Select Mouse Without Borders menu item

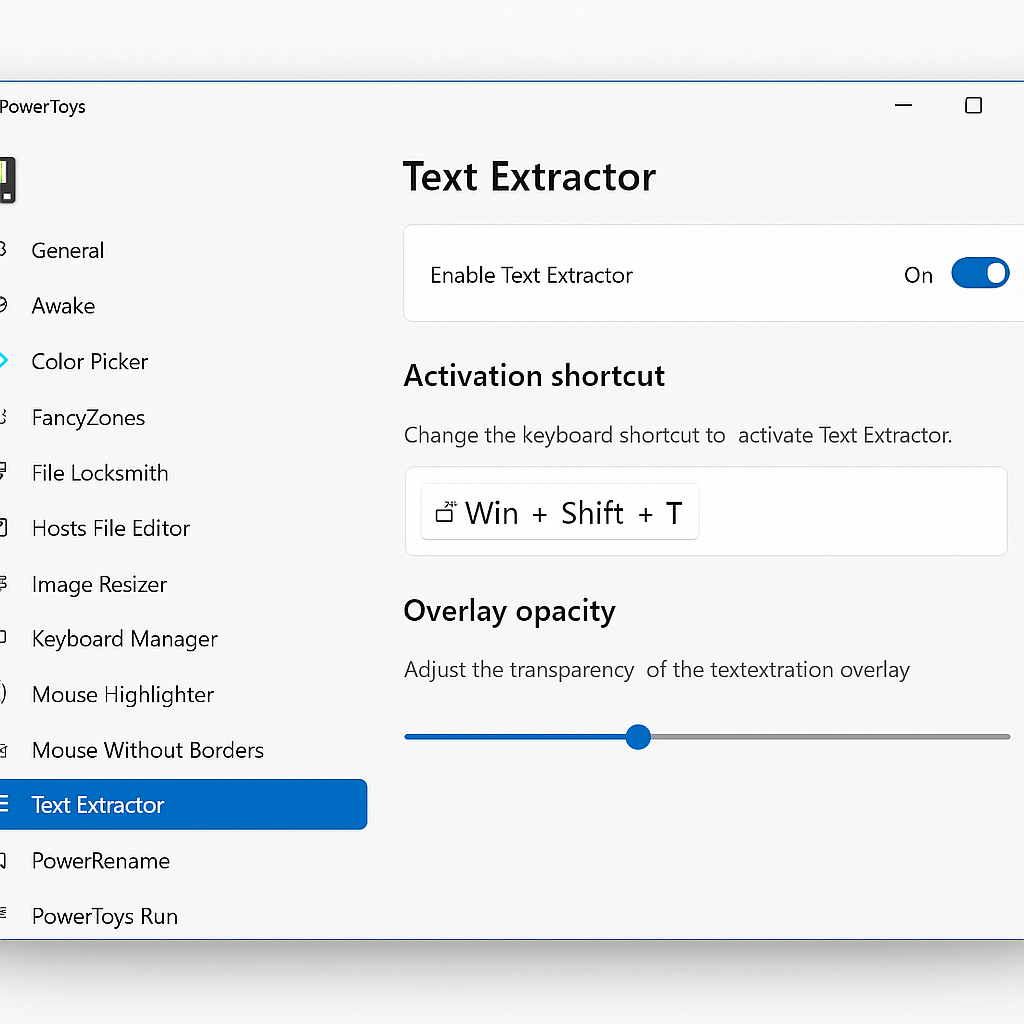click(147, 750)
